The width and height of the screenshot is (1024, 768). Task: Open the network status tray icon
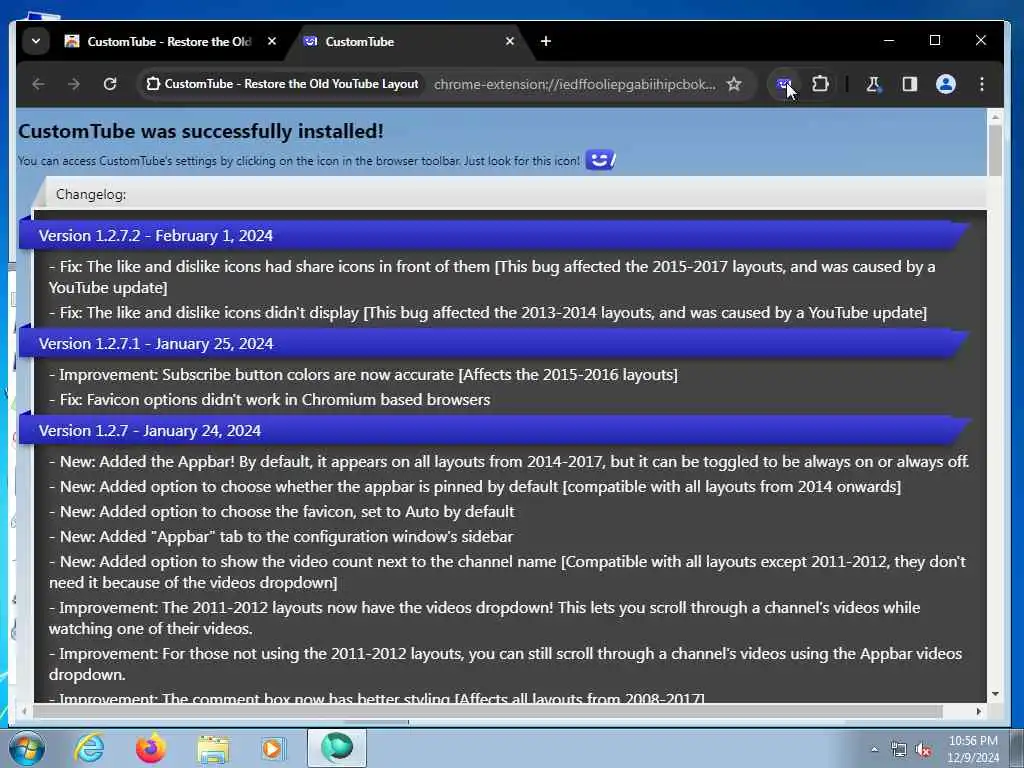[x=899, y=750]
